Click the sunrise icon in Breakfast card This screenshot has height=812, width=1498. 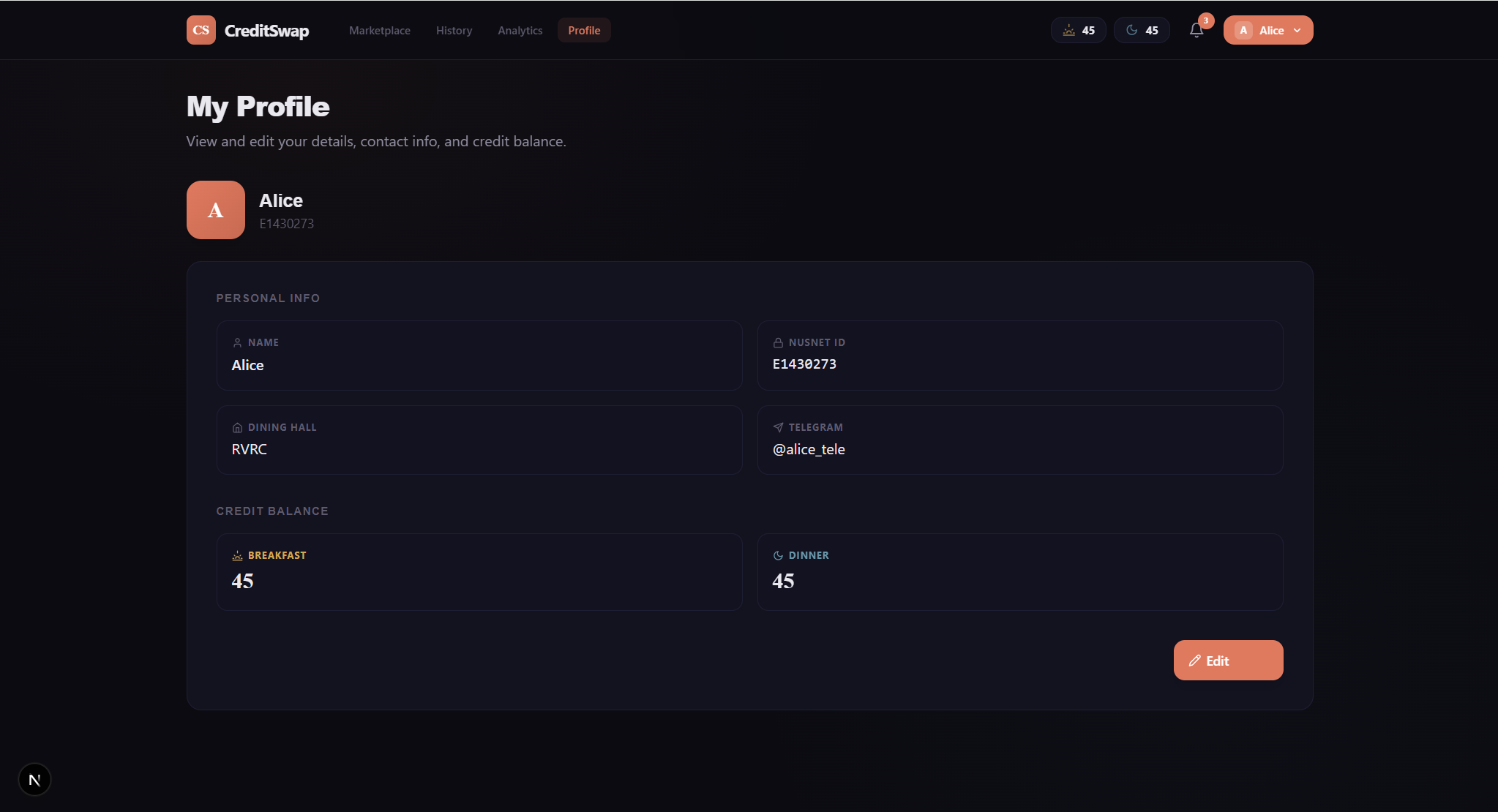[x=237, y=555]
